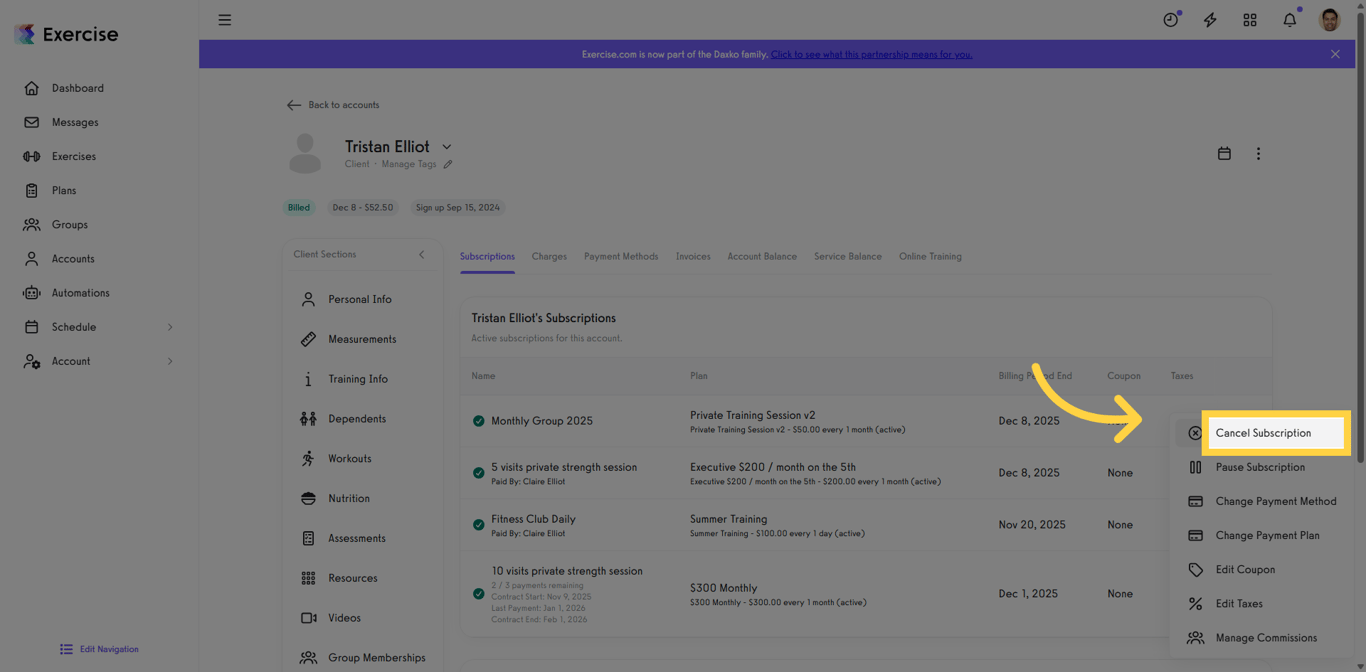The height and width of the screenshot is (672, 1366).
Task: Click the Dec 8 - $52.50 badge
Action: pyautogui.click(x=362, y=208)
